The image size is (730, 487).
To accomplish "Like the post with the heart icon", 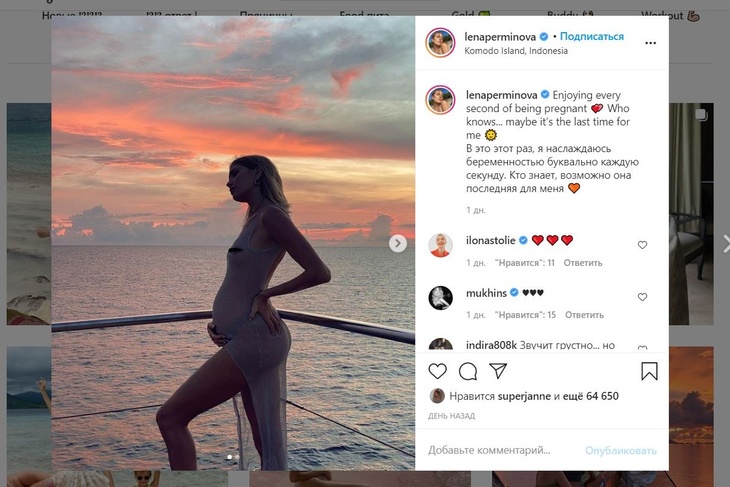I will (437, 372).
